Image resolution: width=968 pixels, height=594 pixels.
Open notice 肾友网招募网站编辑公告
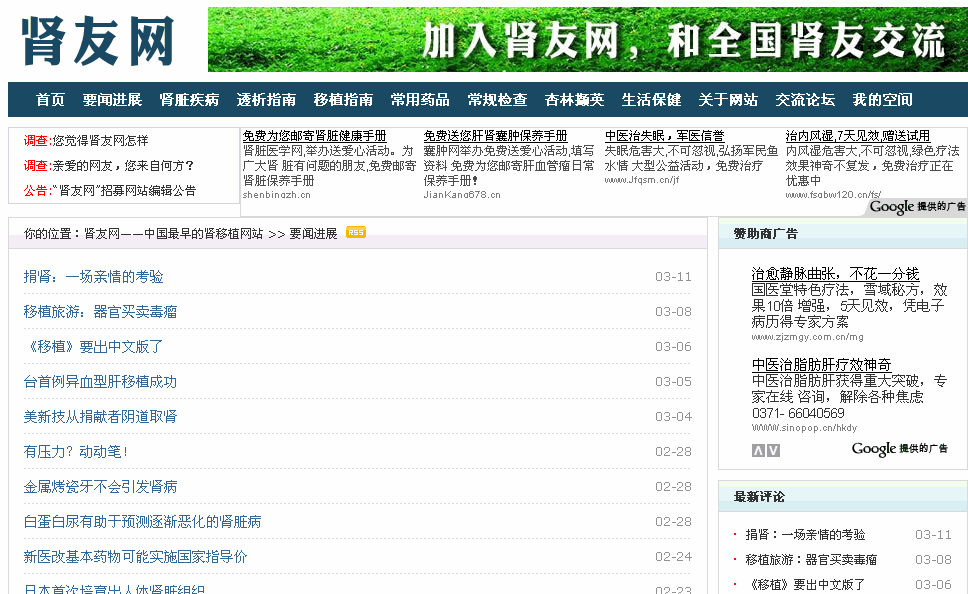124,191
